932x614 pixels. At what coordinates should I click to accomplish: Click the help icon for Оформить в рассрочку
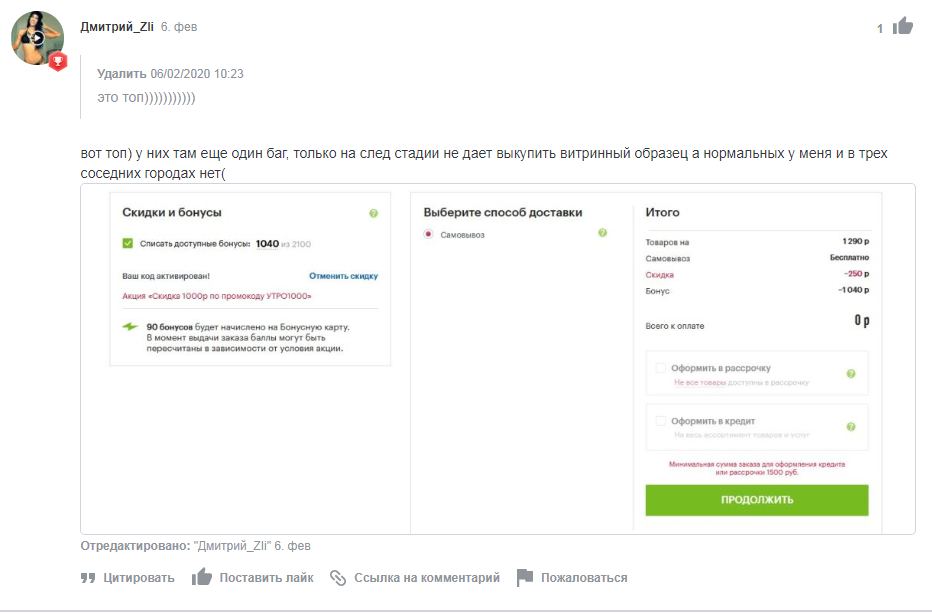tap(851, 374)
